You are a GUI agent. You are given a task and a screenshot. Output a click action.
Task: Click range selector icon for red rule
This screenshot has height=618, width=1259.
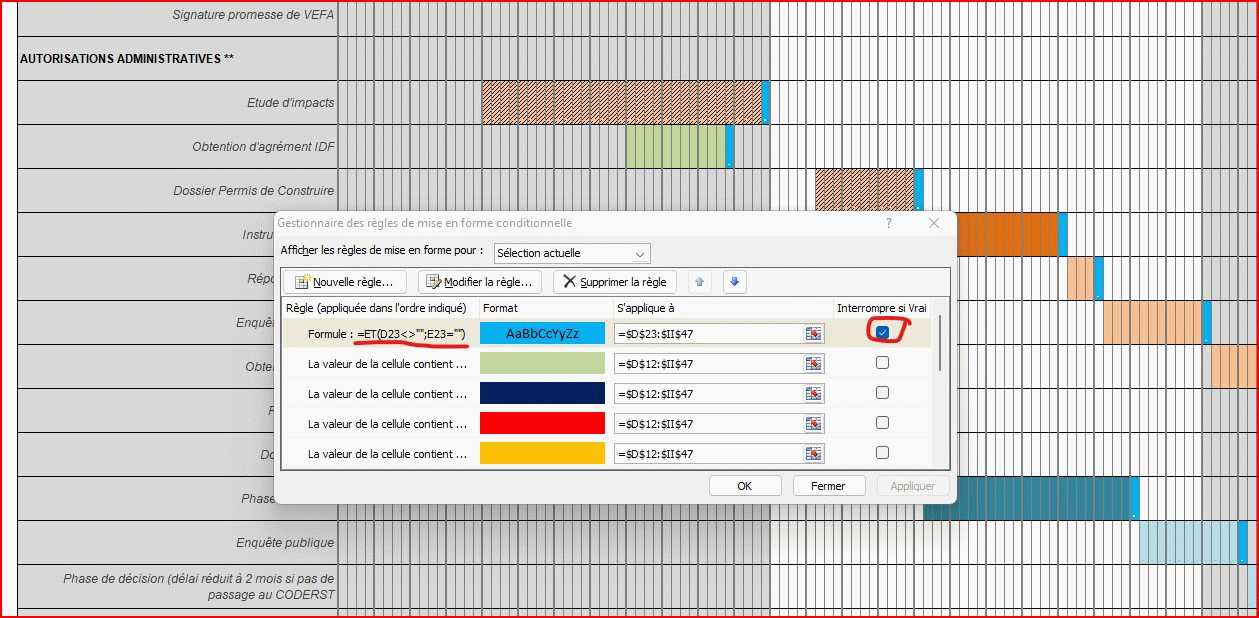tap(813, 424)
